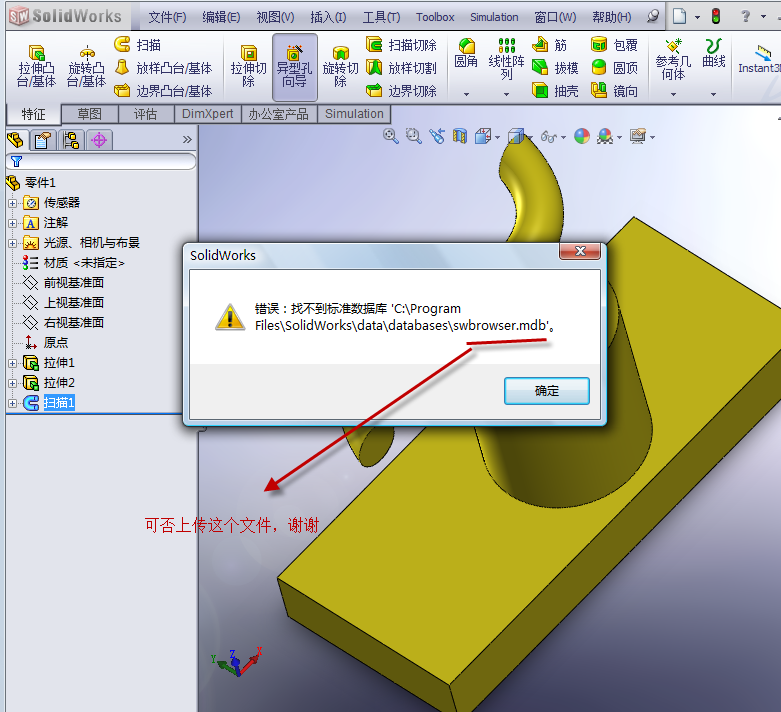Select the Wrap (包覆) tool
781x712 pixels.
[x=614, y=45]
